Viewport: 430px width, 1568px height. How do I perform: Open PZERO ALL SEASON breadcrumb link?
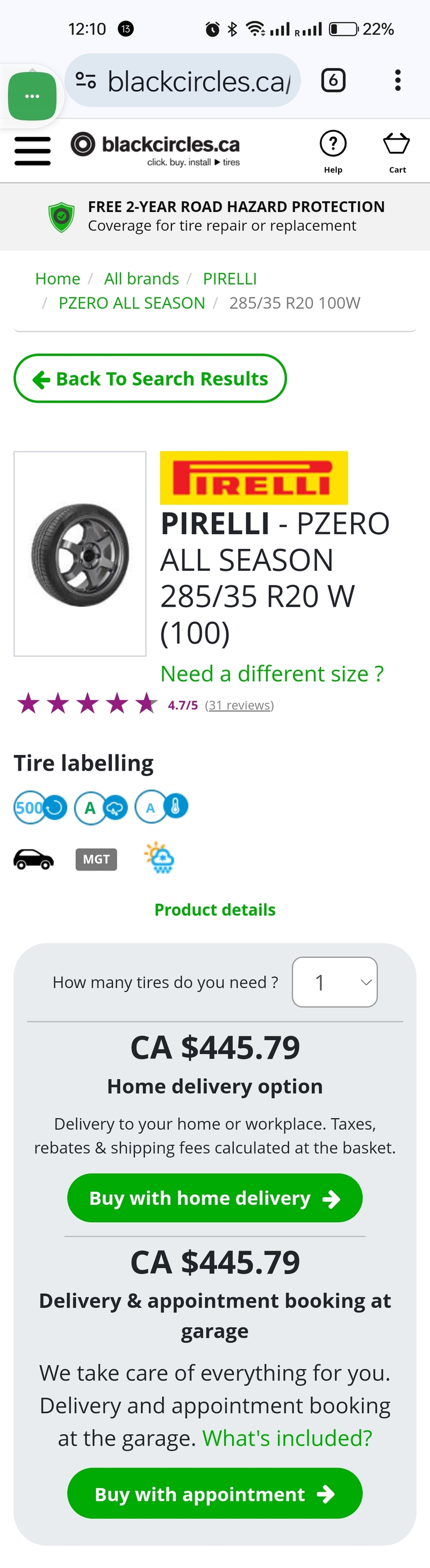click(132, 303)
